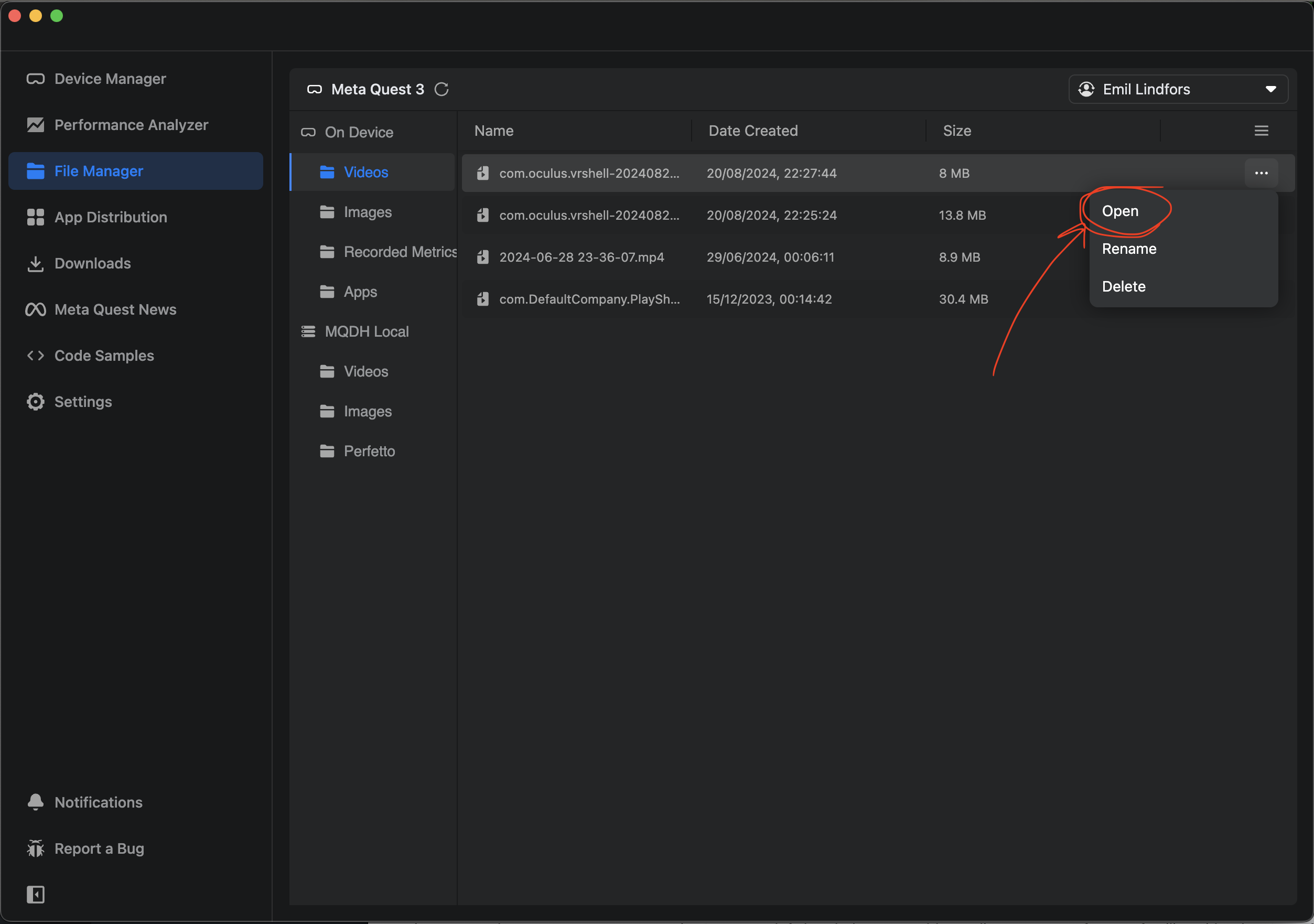
Task: Open Notifications via the bell icon
Action: (36, 802)
